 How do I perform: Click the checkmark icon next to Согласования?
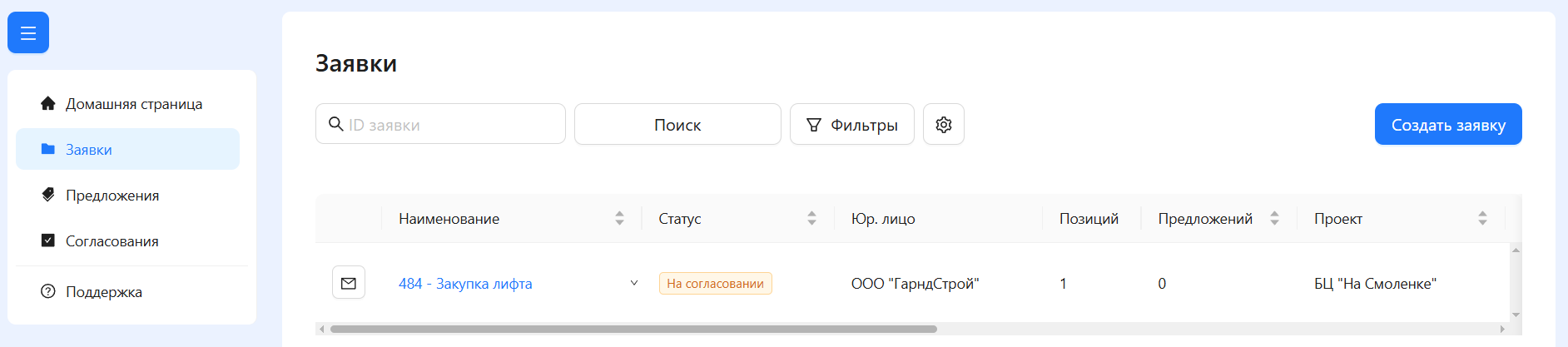click(48, 240)
